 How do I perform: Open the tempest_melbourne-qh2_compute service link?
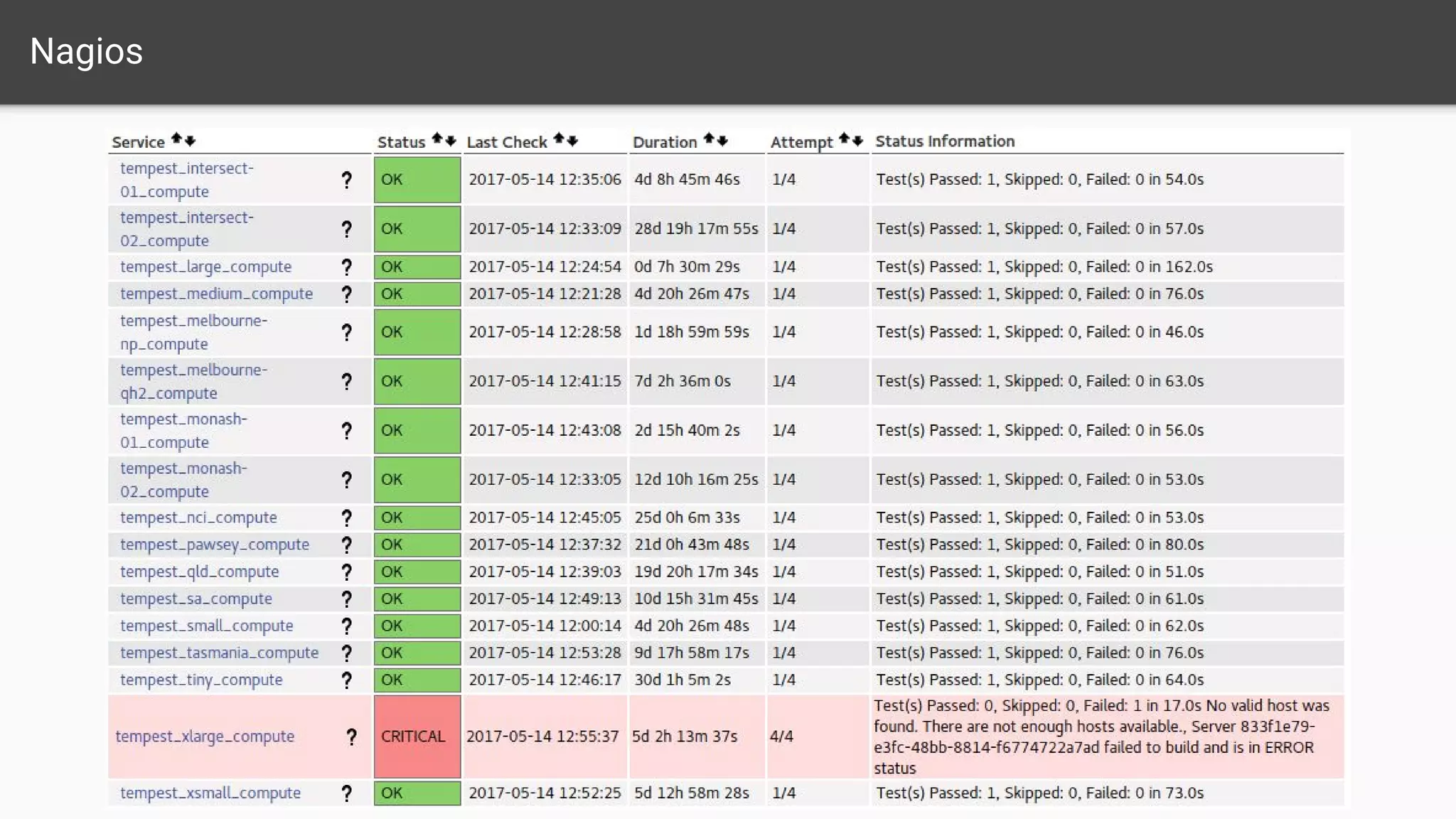193,381
